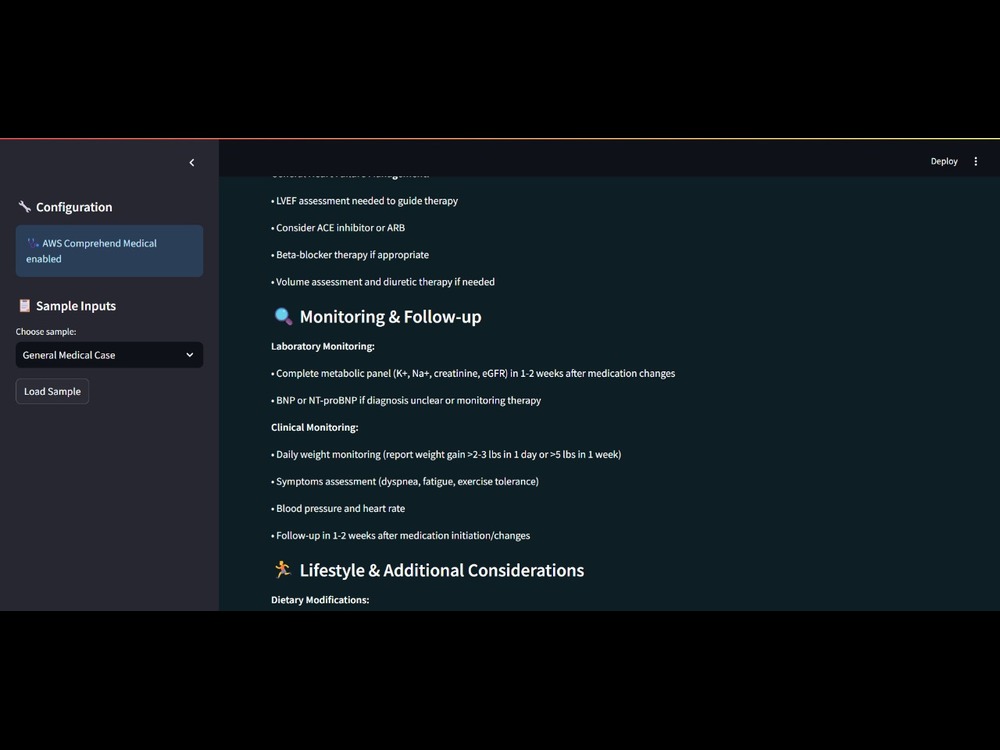Viewport: 1000px width, 750px height.
Task: Click the Symptoms assessment bullet
Action: point(404,482)
